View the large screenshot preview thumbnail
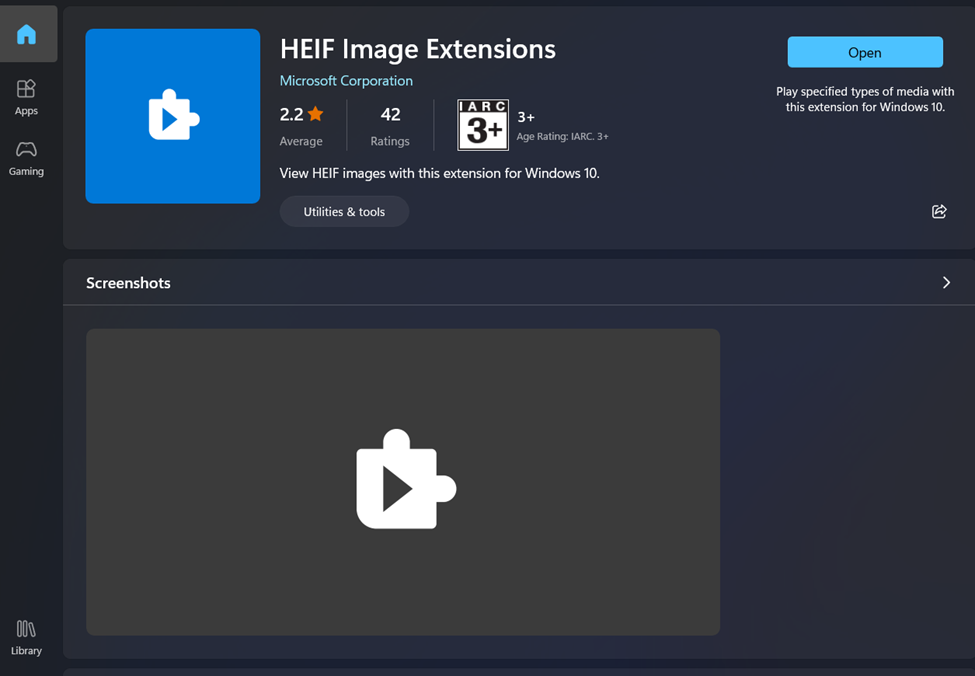 (x=403, y=482)
